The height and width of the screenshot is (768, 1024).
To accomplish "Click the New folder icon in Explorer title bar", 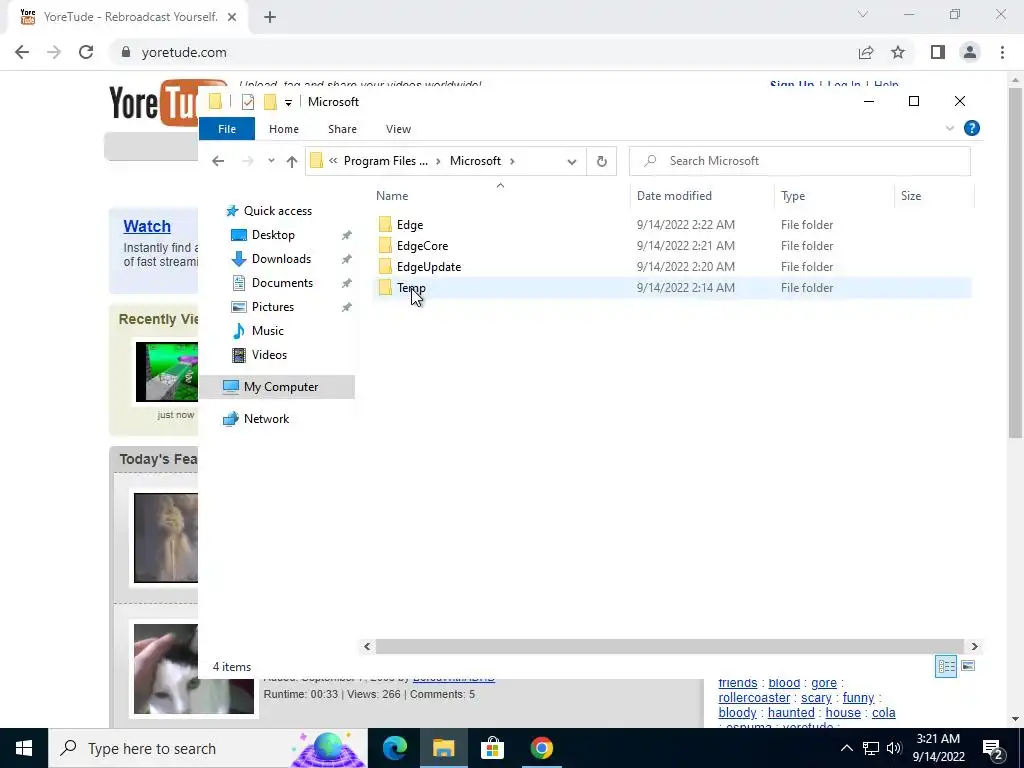I will (270, 102).
